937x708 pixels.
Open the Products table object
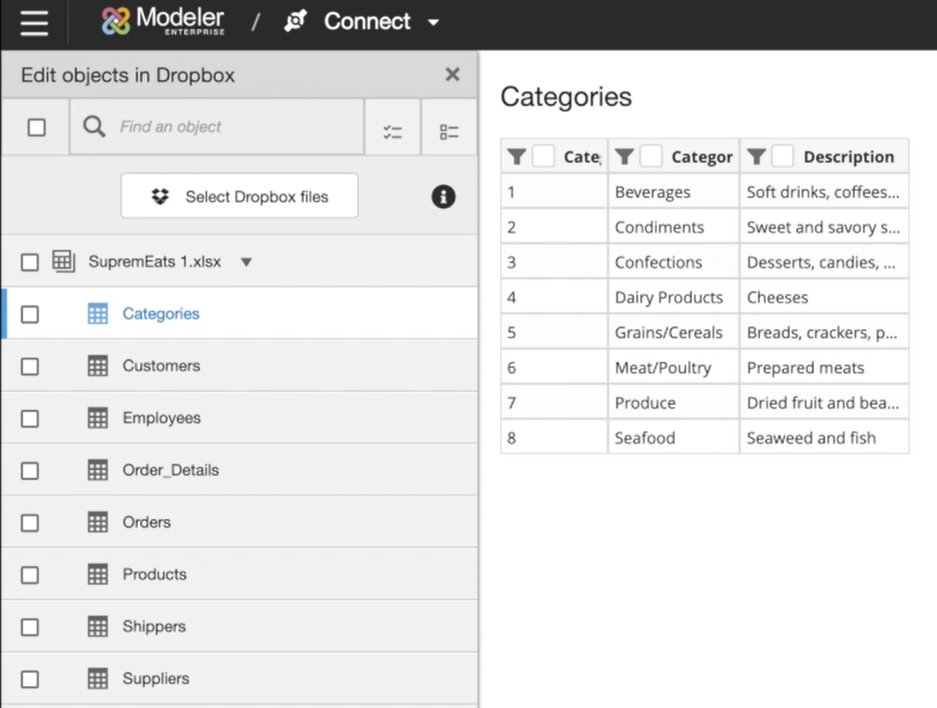point(154,574)
